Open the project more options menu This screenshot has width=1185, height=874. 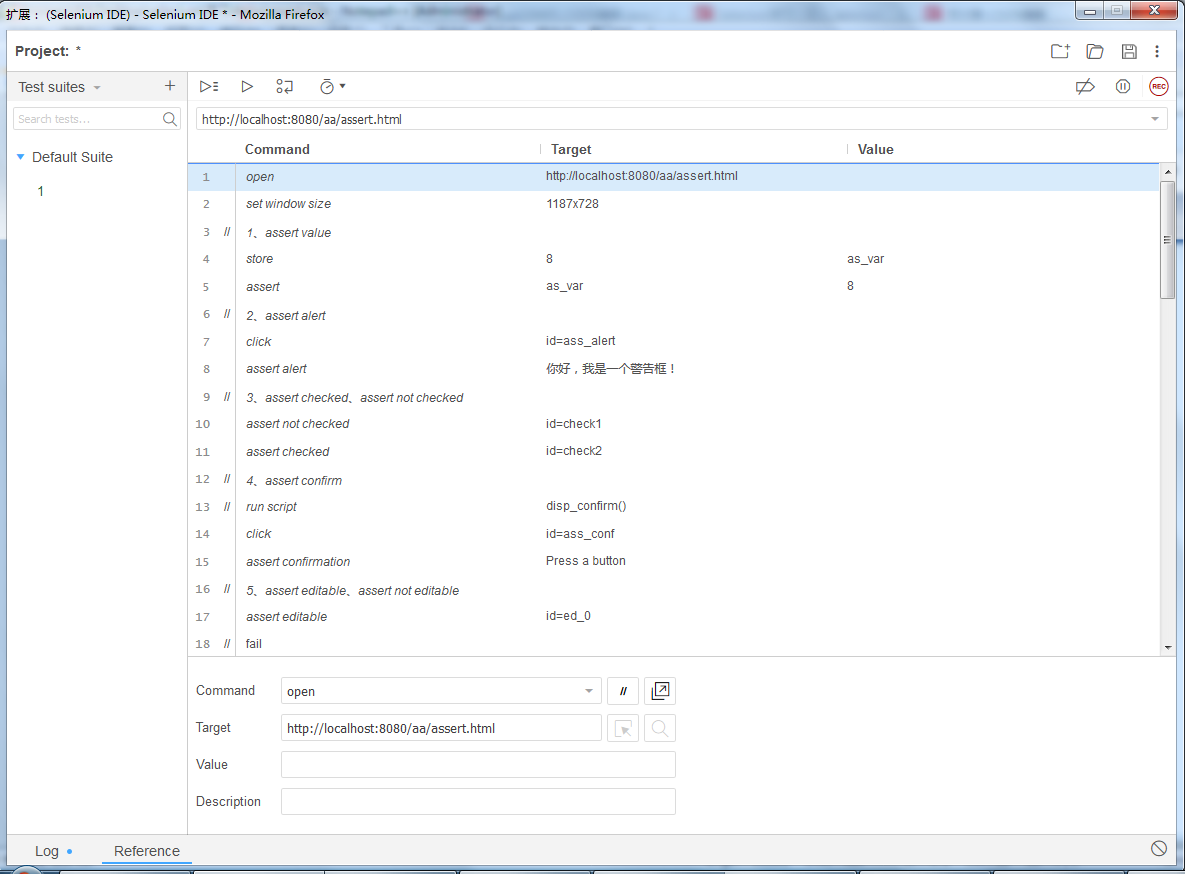pos(1157,51)
